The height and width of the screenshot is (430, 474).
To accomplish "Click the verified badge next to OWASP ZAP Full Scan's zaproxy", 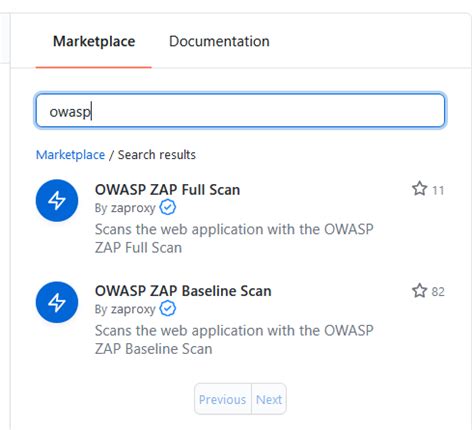I will [167, 207].
